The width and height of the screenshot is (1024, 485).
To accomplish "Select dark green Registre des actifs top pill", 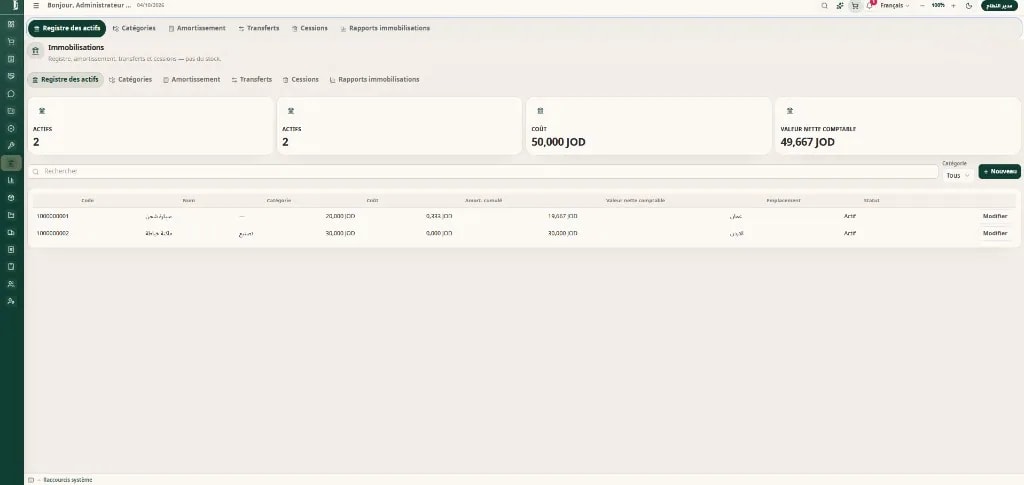I will click(67, 28).
